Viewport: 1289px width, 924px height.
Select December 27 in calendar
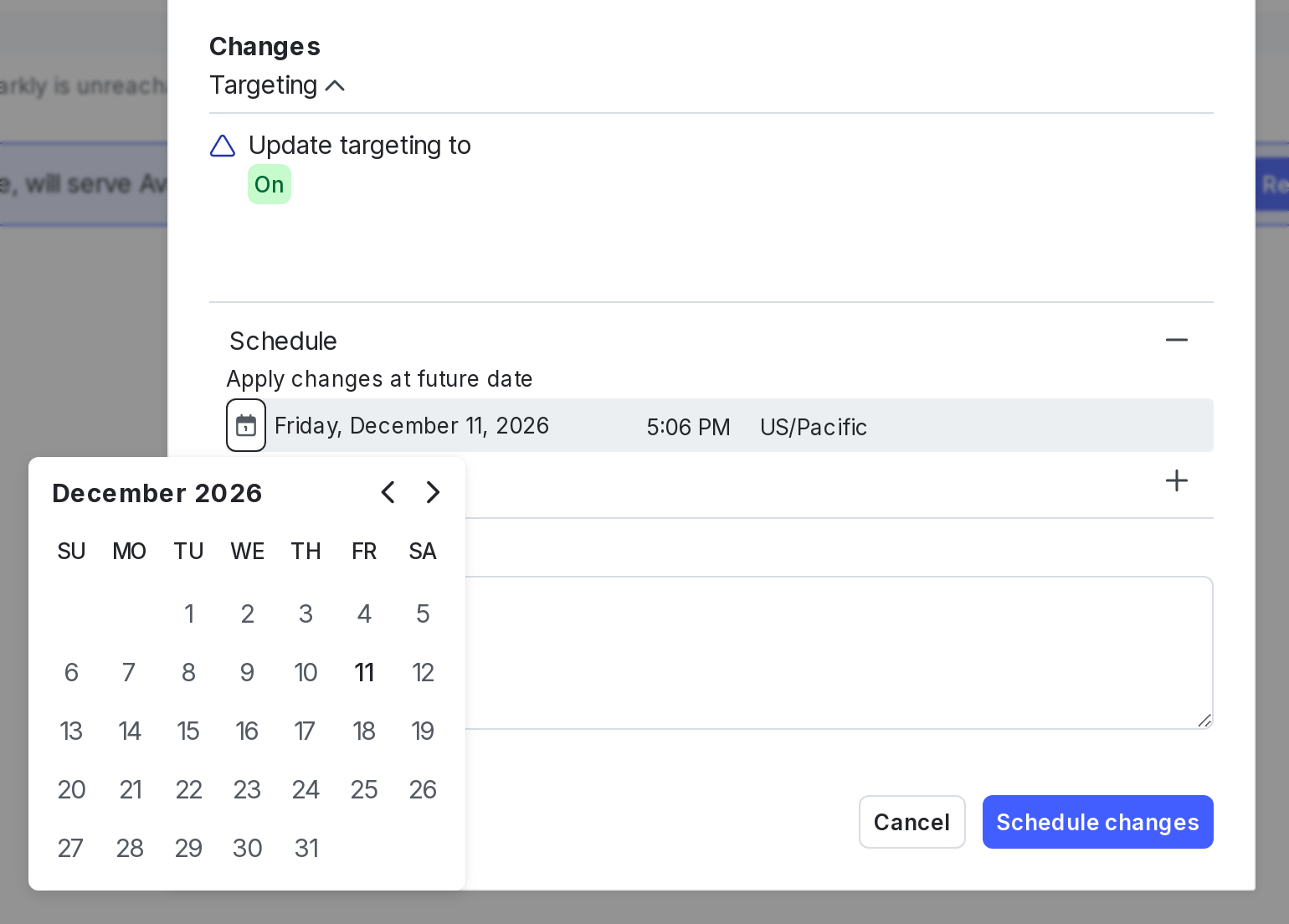[x=72, y=849]
